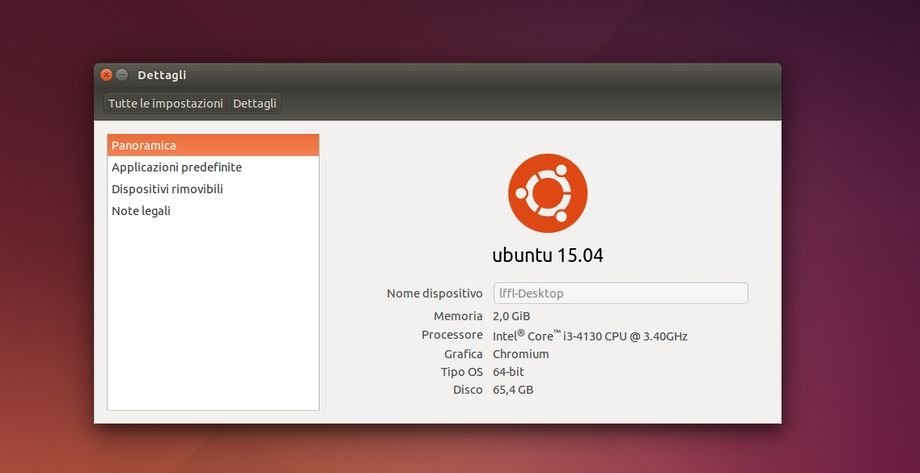The image size is (920, 473).
Task: Click the Dettagli window title
Action: pos(162,75)
